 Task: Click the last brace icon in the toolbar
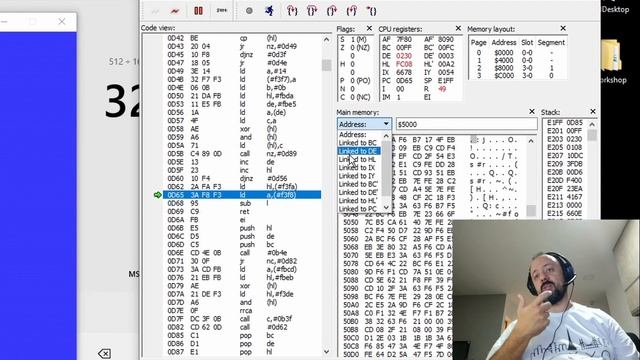pyautogui.click(x=371, y=11)
